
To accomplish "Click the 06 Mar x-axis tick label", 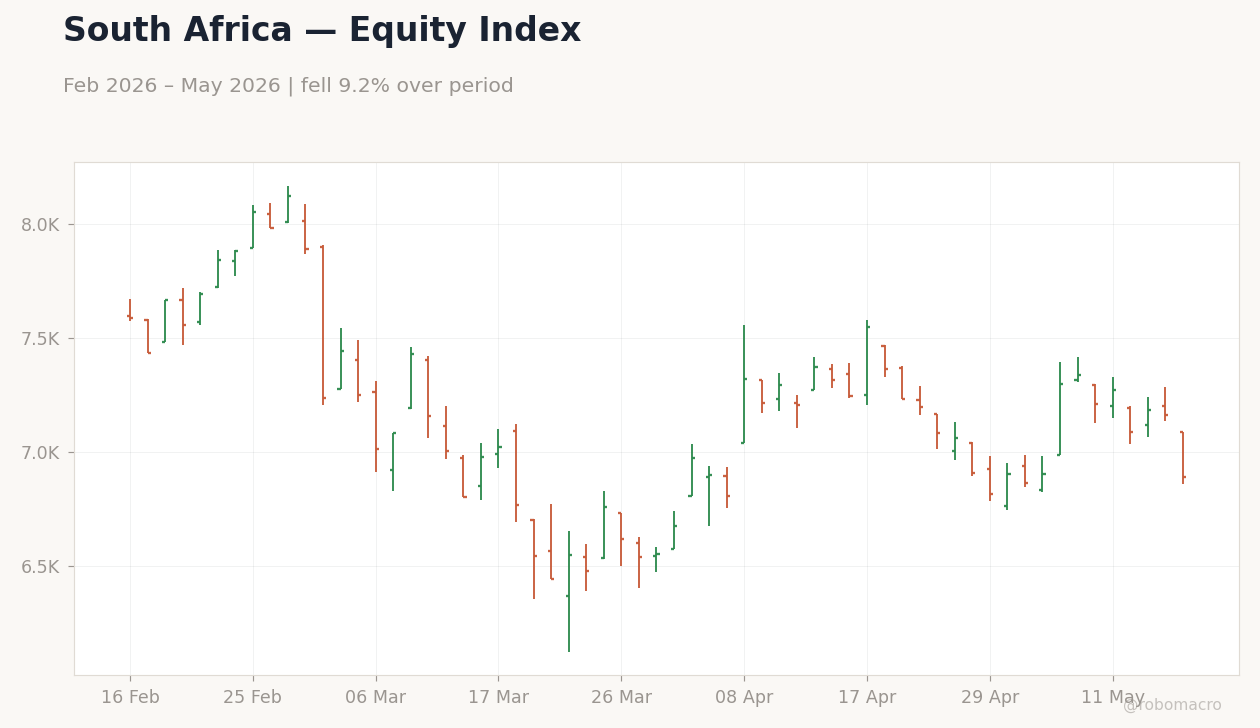I will coord(376,698).
